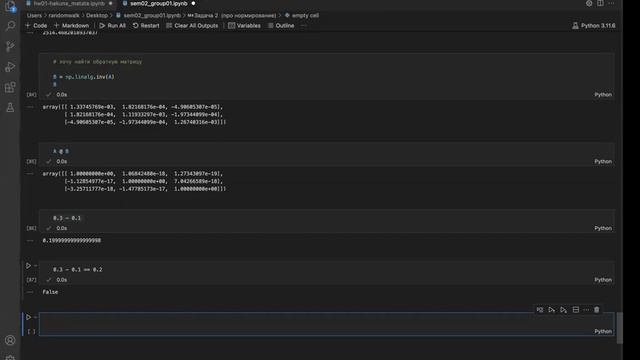
Task: Open the Extensions view
Action: click(10, 87)
